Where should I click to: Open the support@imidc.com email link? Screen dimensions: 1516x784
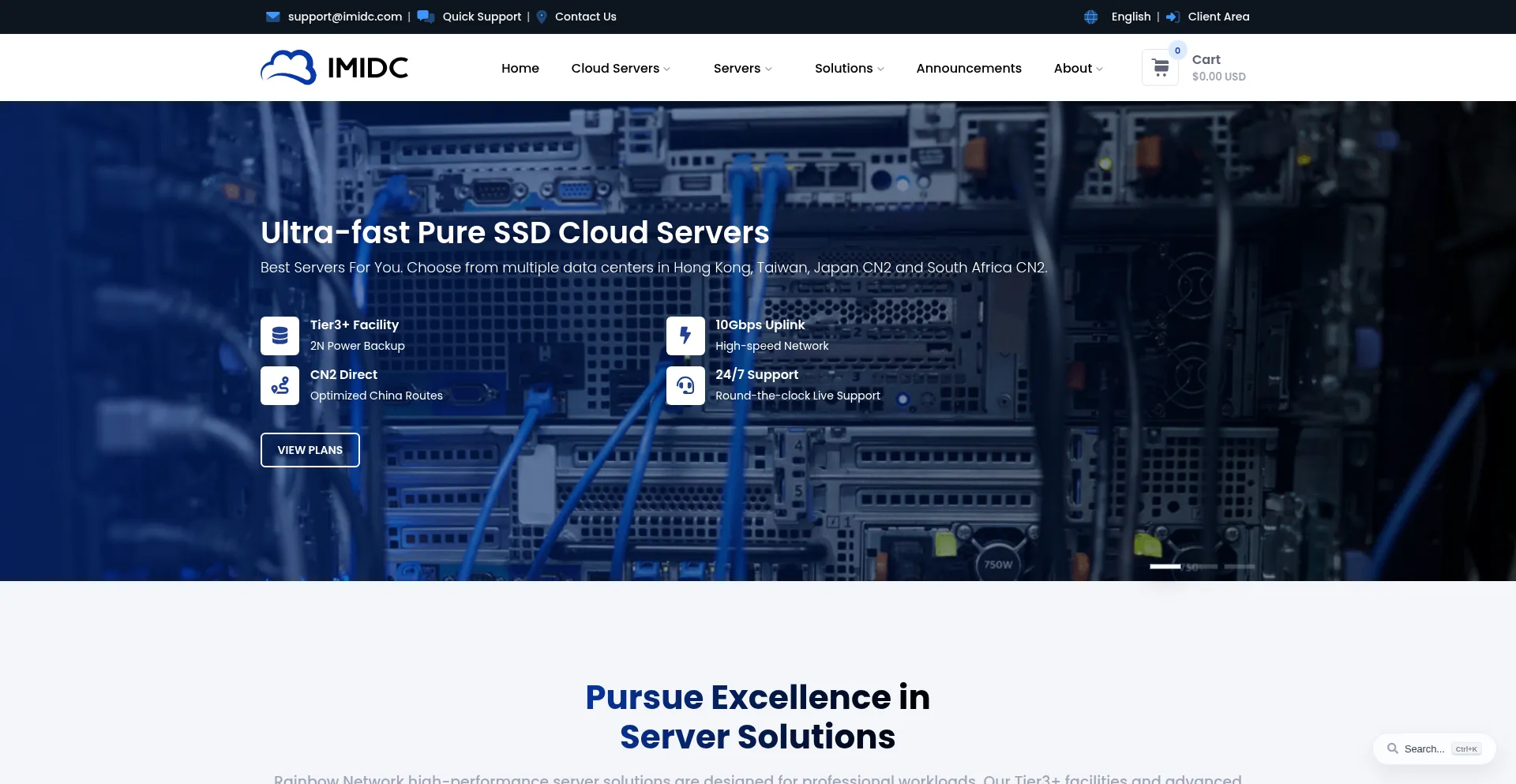[345, 17]
